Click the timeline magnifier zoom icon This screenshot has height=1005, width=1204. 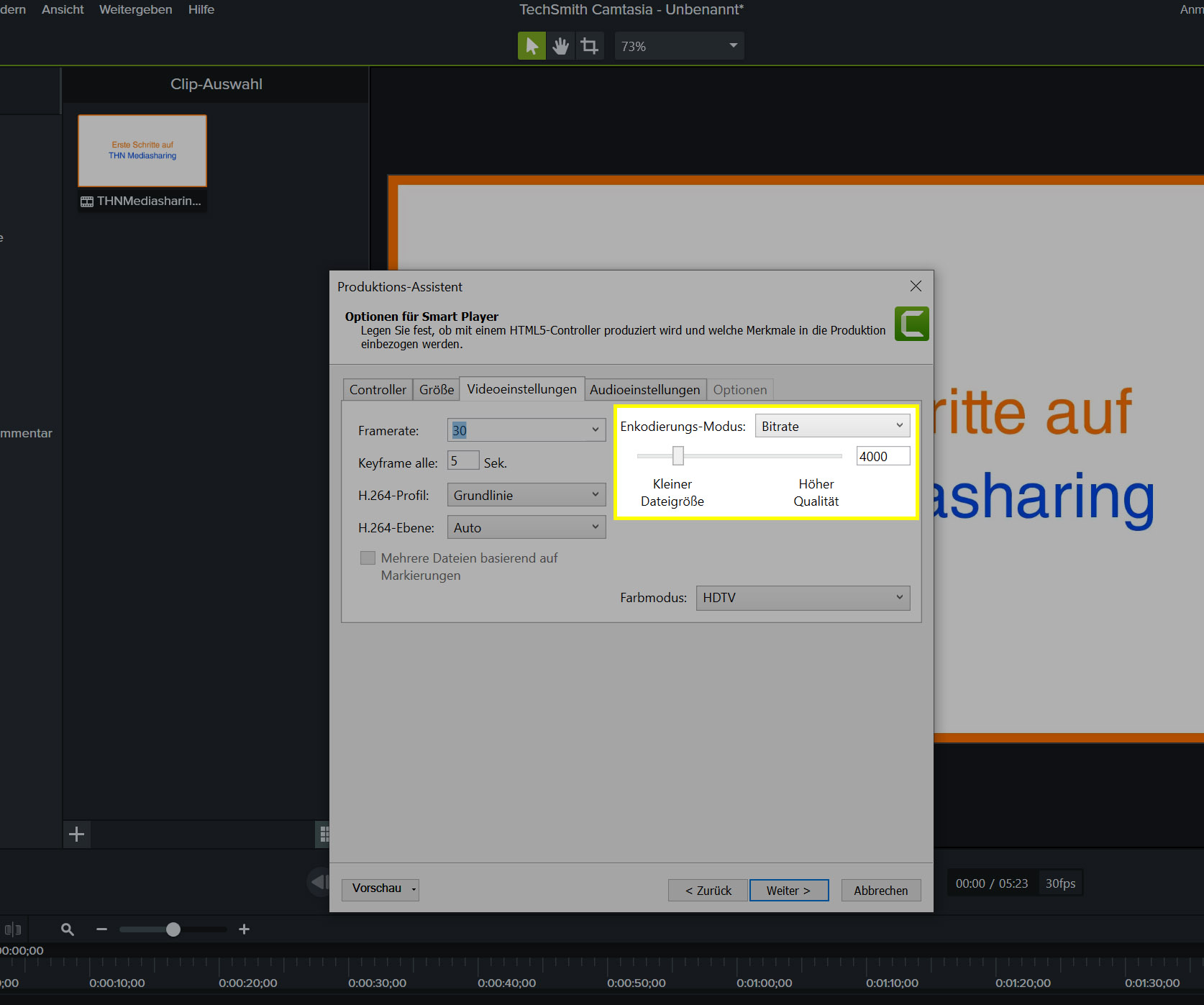click(68, 929)
